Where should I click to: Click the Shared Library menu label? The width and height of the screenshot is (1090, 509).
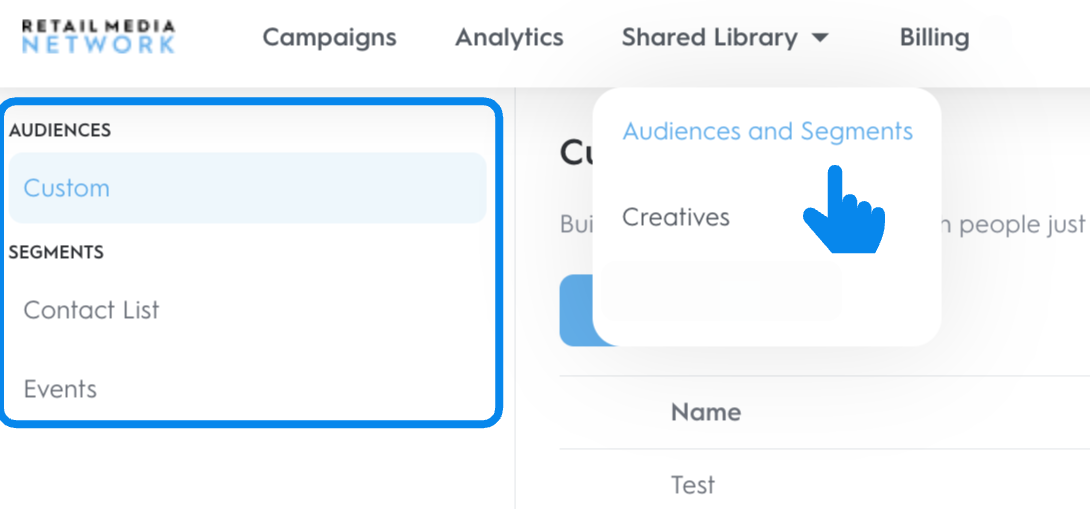pos(709,38)
